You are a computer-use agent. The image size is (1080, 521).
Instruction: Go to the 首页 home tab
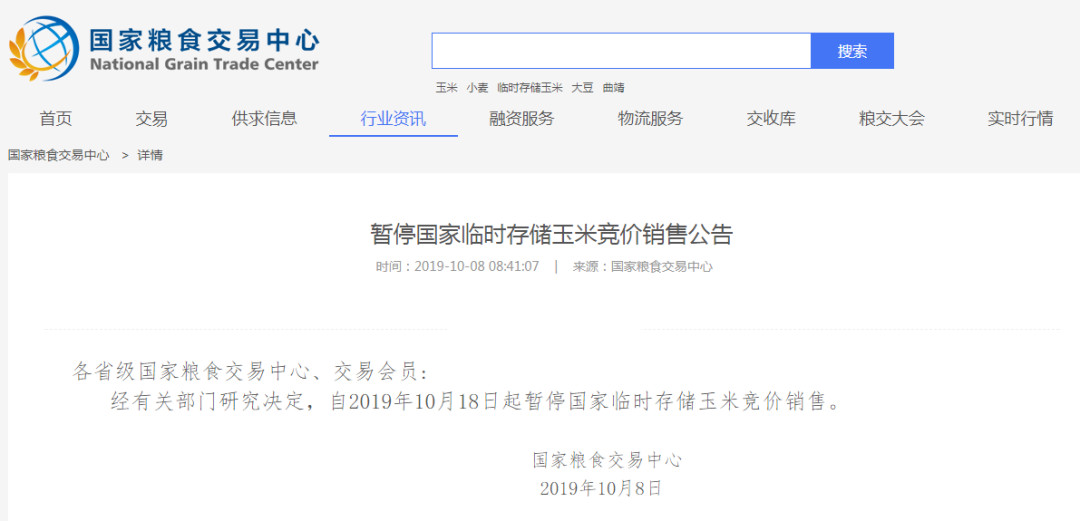pyautogui.click(x=56, y=119)
